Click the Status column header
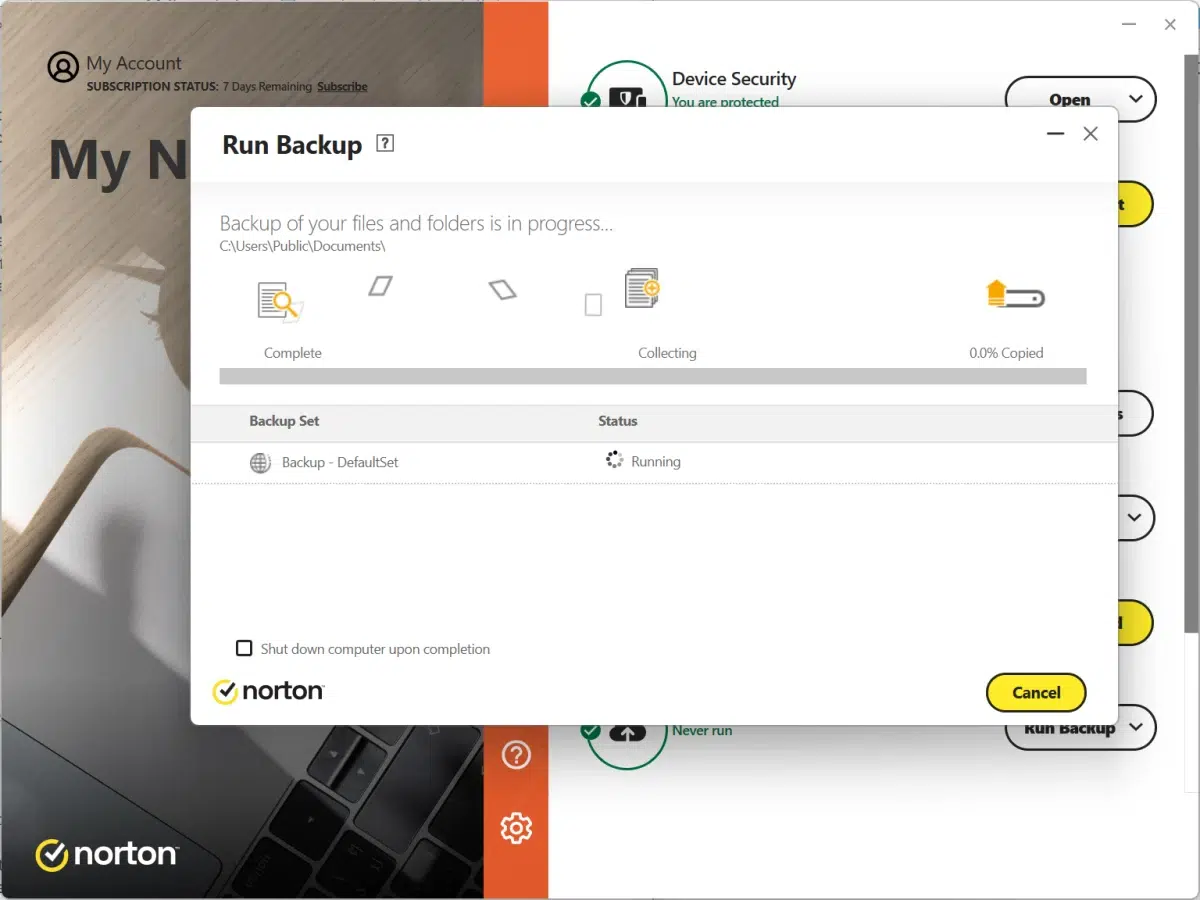 point(617,421)
